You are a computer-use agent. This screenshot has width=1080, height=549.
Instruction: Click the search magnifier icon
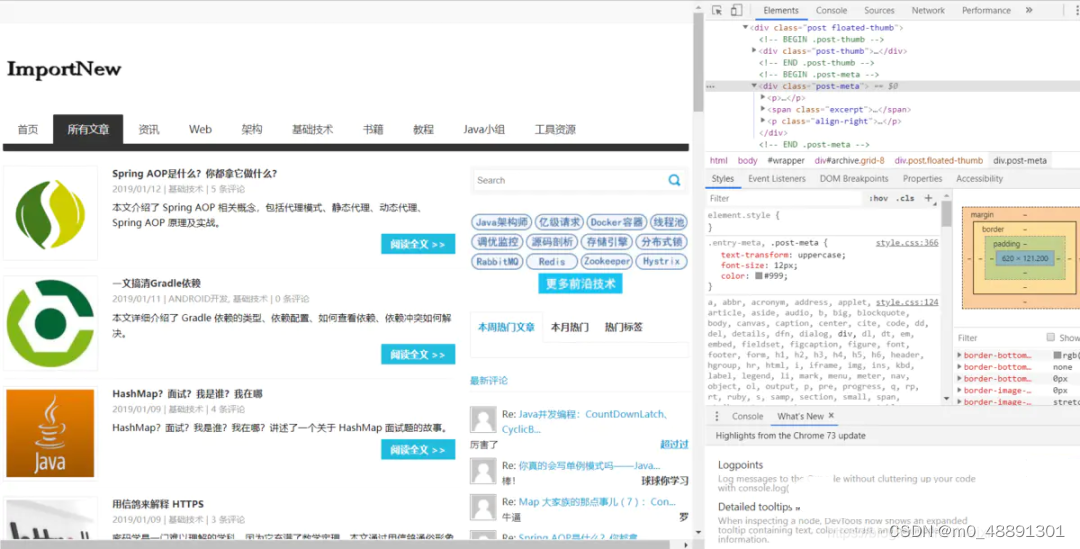pyautogui.click(x=674, y=180)
